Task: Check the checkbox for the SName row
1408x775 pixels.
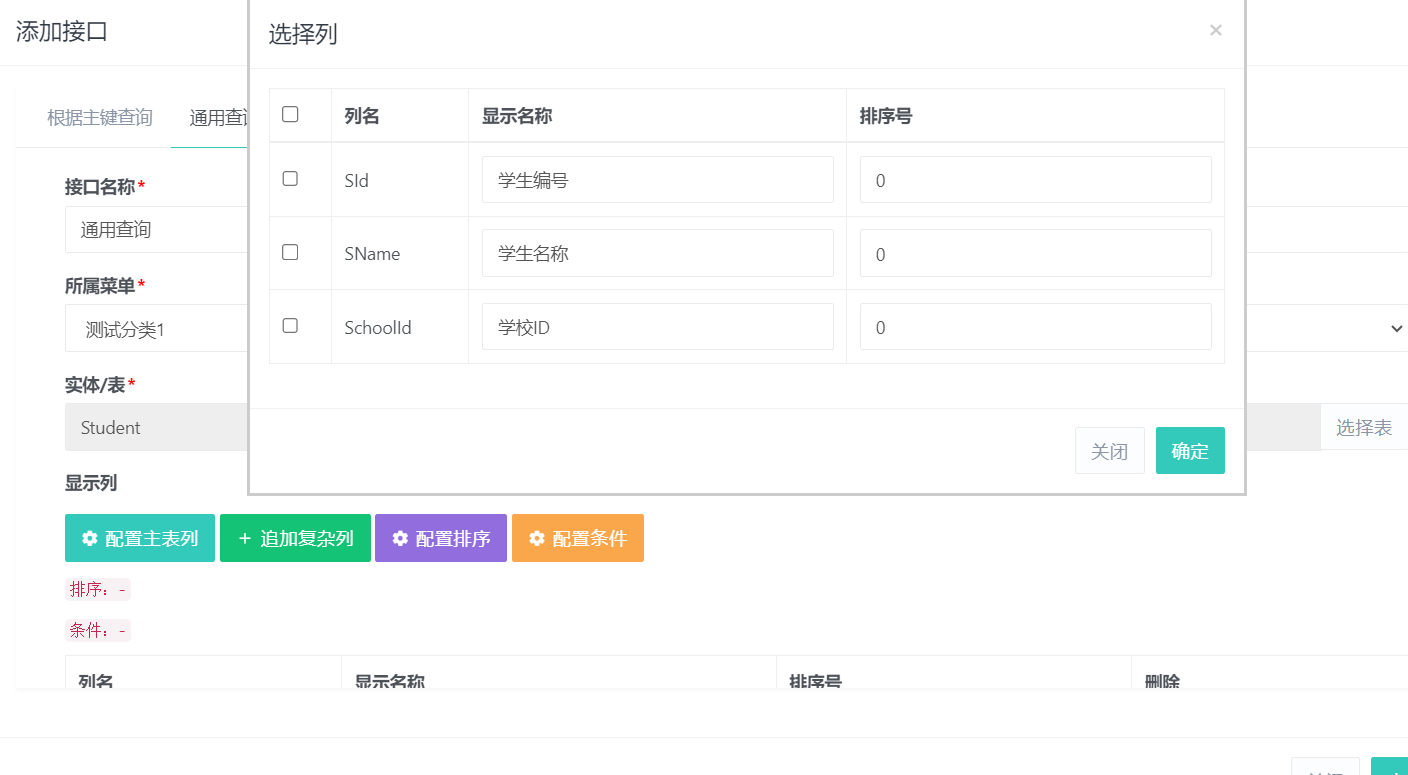Action: pos(288,252)
